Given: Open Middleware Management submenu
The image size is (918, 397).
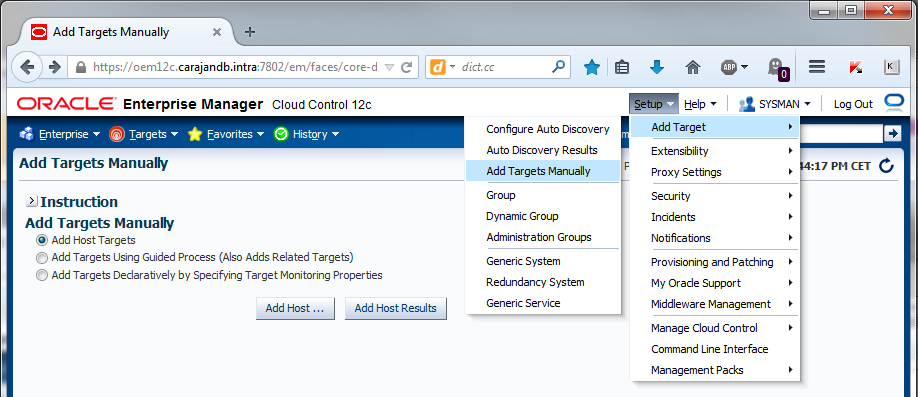Looking at the screenshot, I should pos(715,304).
